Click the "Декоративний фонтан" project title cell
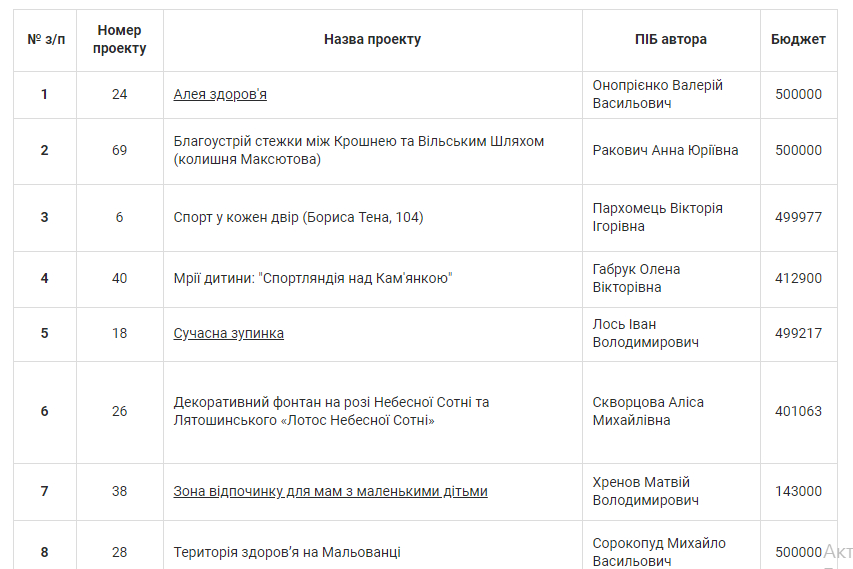Viewport: 853px width, 569px height. point(331,411)
